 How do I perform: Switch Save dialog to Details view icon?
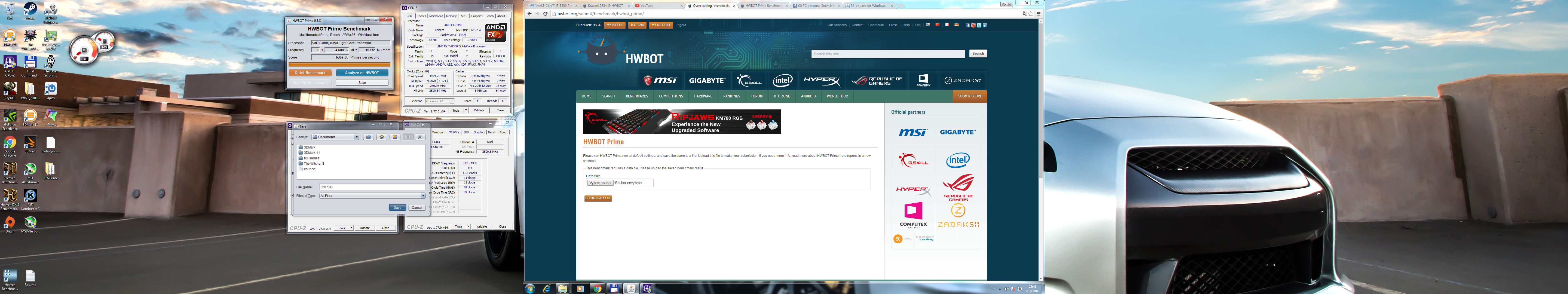420,137
